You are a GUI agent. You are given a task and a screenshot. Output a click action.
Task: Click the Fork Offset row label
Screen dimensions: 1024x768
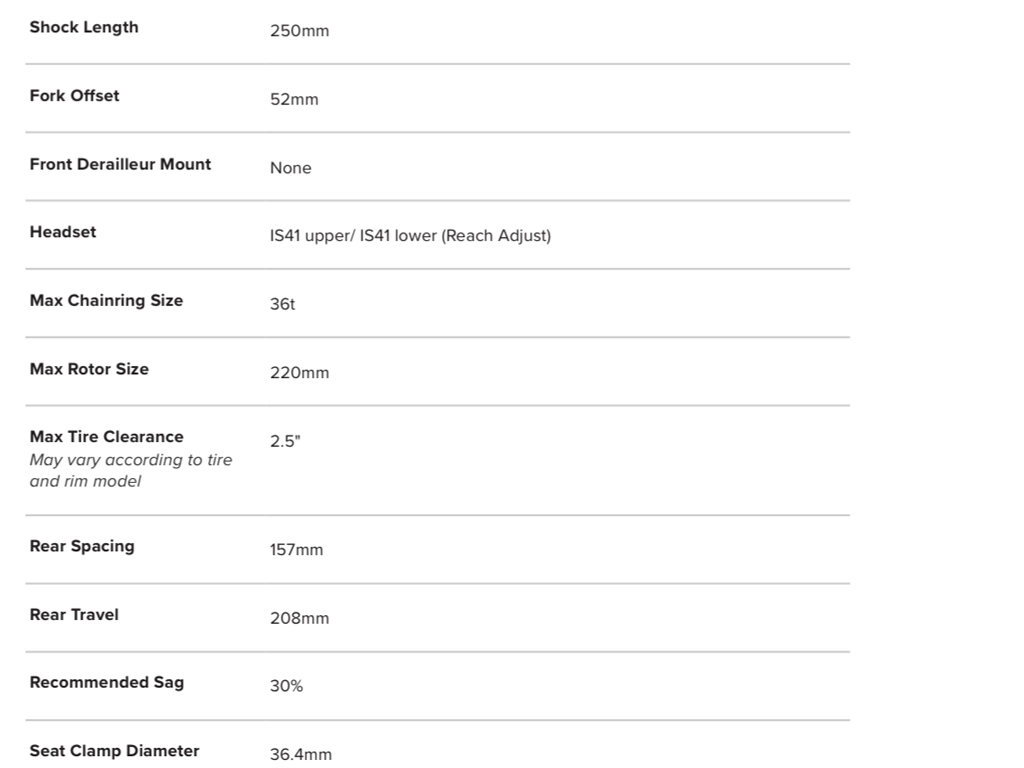[74, 96]
